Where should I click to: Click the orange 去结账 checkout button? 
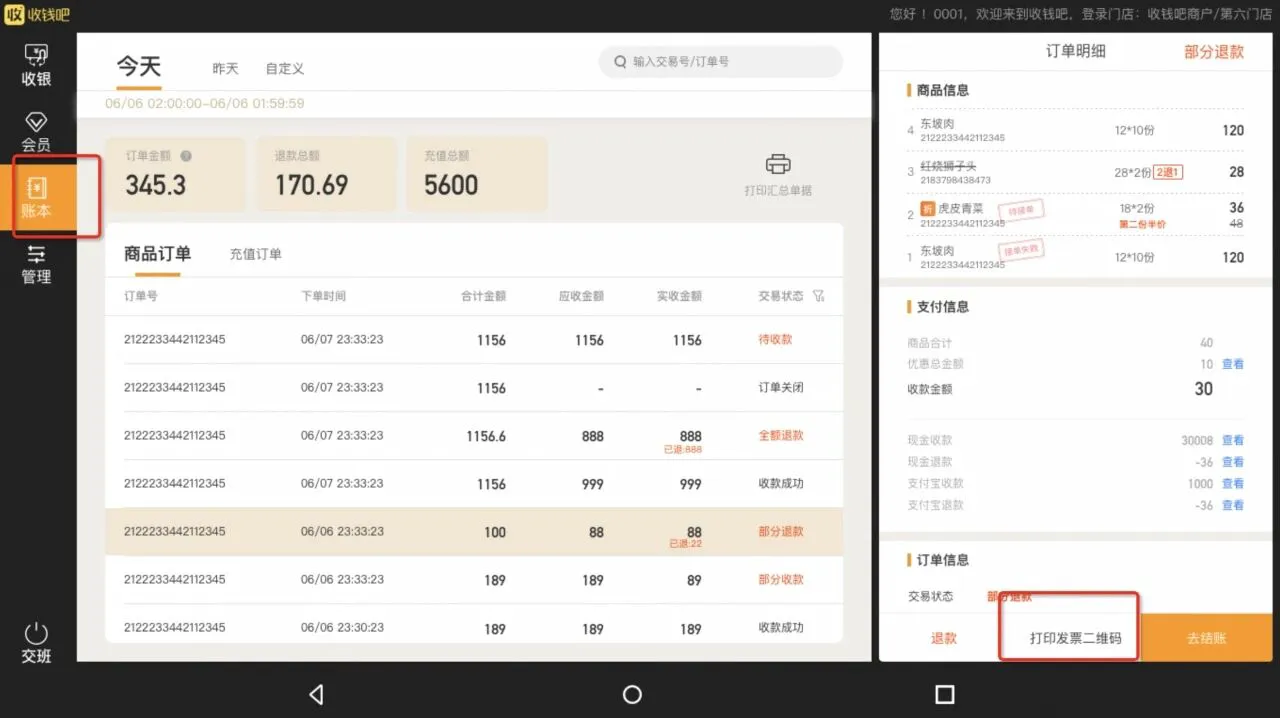(x=1206, y=638)
